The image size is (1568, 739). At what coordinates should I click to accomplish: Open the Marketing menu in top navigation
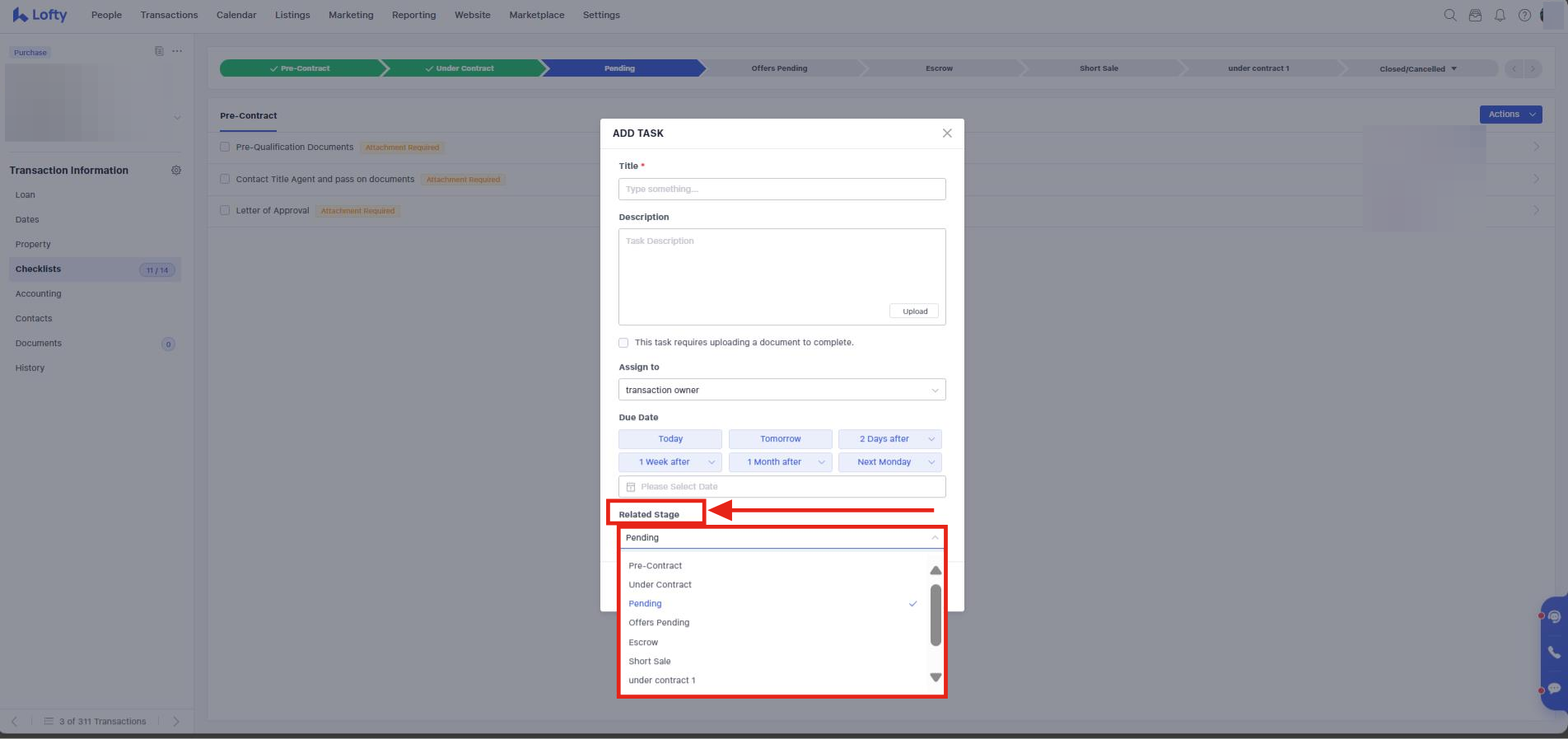pos(351,15)
